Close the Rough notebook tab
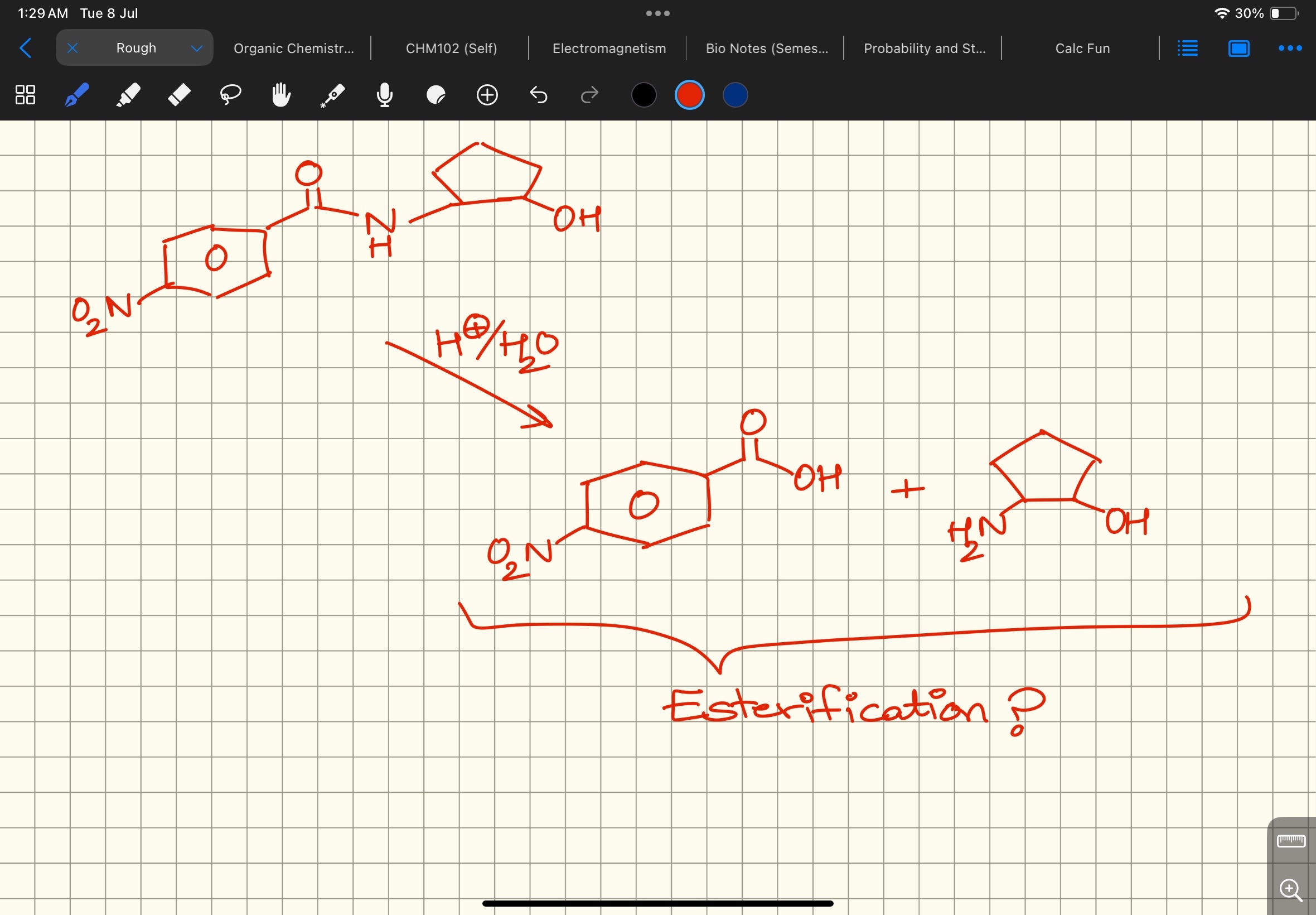This screenshot has height=915, width=1316. (72, 48)
